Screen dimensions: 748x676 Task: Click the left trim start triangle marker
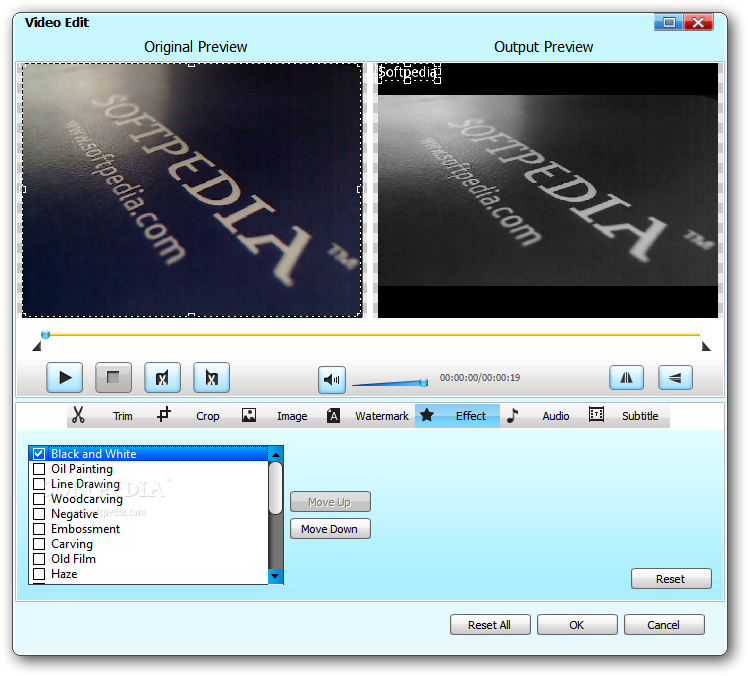[x=37, y=346]
